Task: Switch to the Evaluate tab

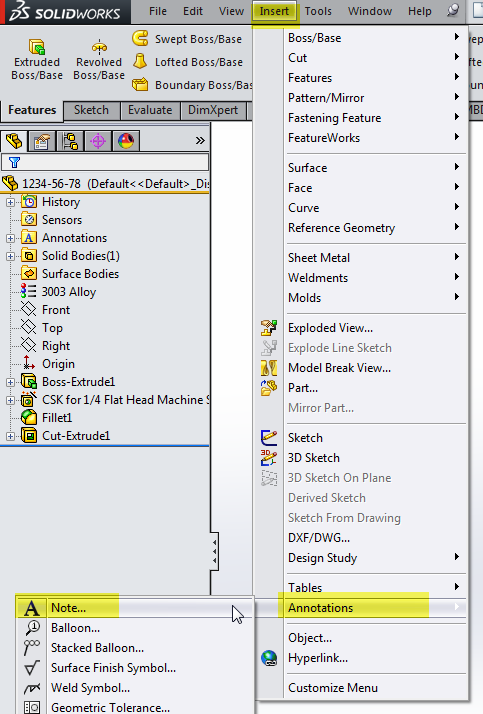Action: tap(150, 110)
